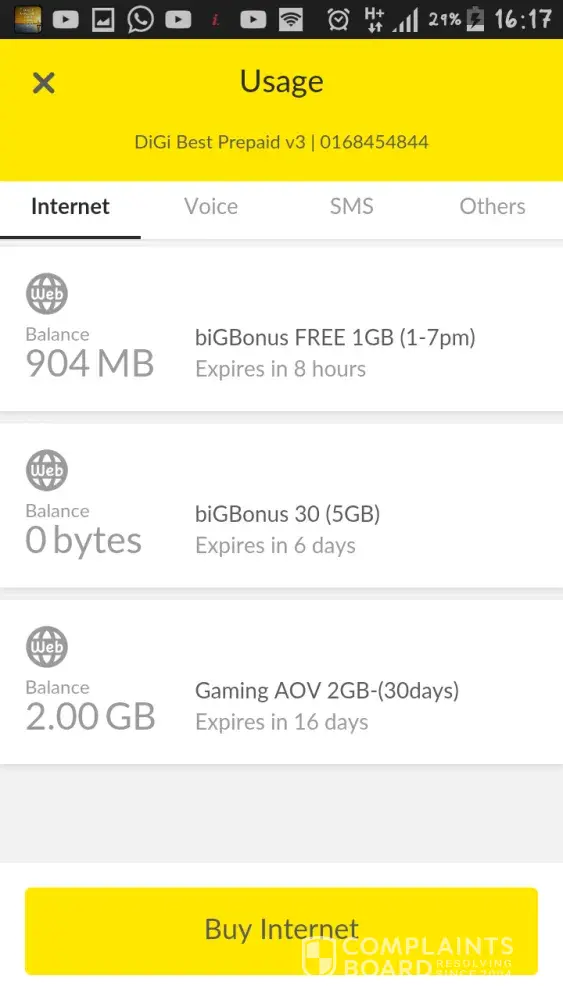Tap DiGi Best Prepaid v3 account number
Image resolution: width=563 pixels, height=1000 pixels.
pos(374,142)
